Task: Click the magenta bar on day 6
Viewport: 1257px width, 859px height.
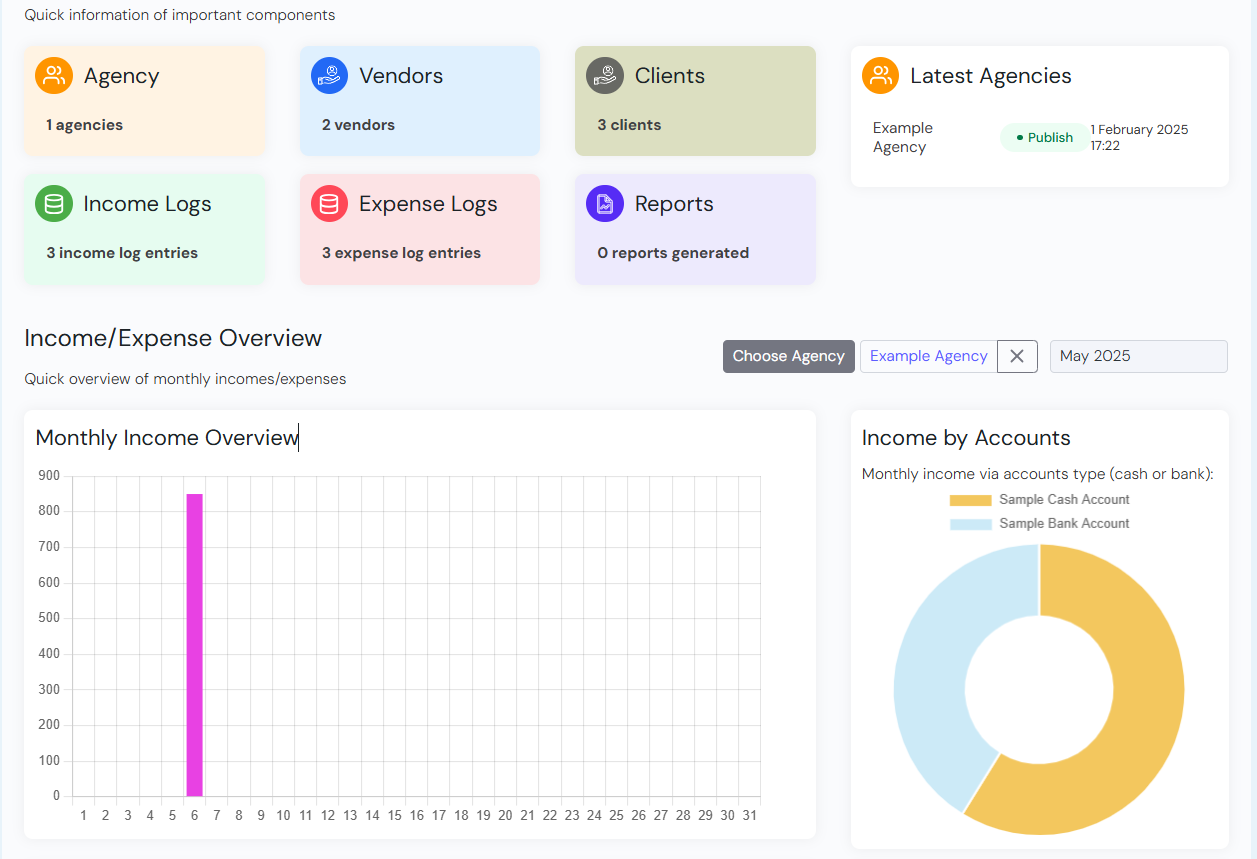Action: (194, 645)
